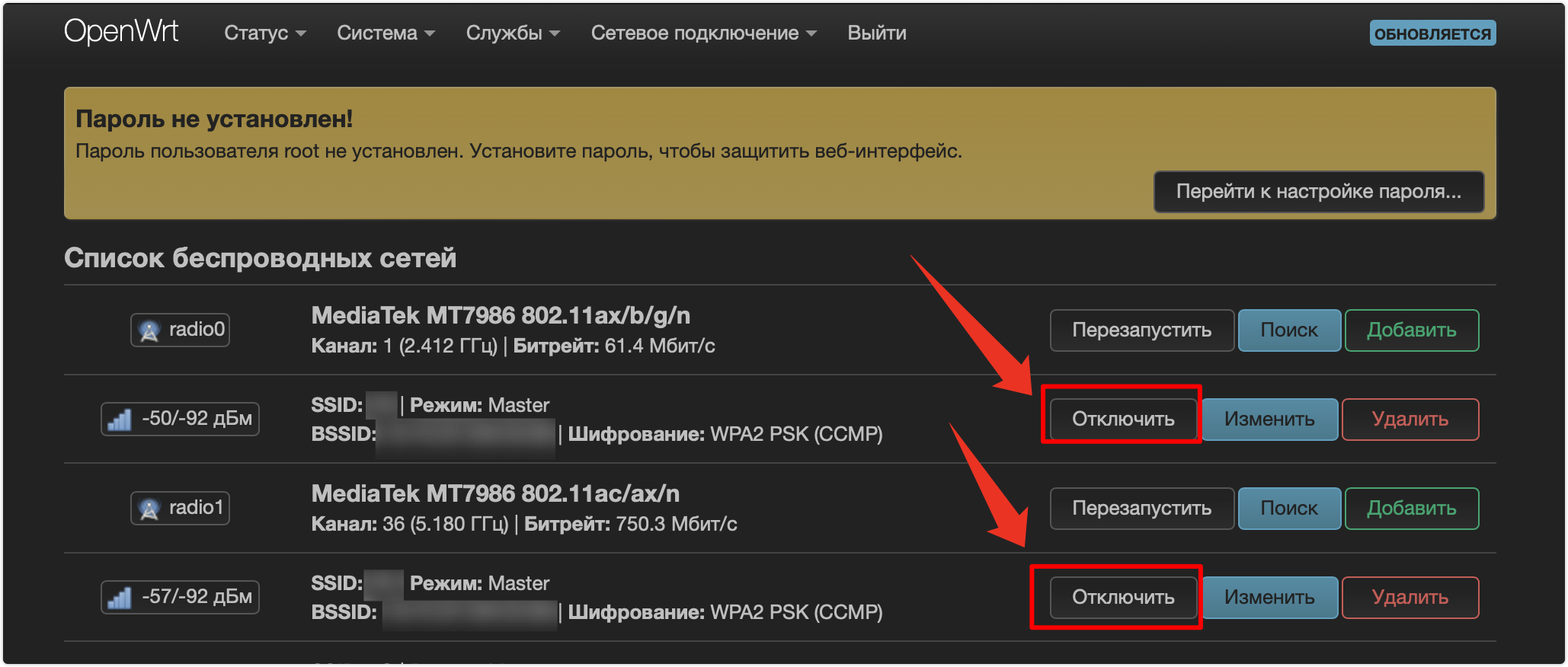Expand the Статус dropdown menu
Viewport: 1568px width, 667px height.
point(265,33)
